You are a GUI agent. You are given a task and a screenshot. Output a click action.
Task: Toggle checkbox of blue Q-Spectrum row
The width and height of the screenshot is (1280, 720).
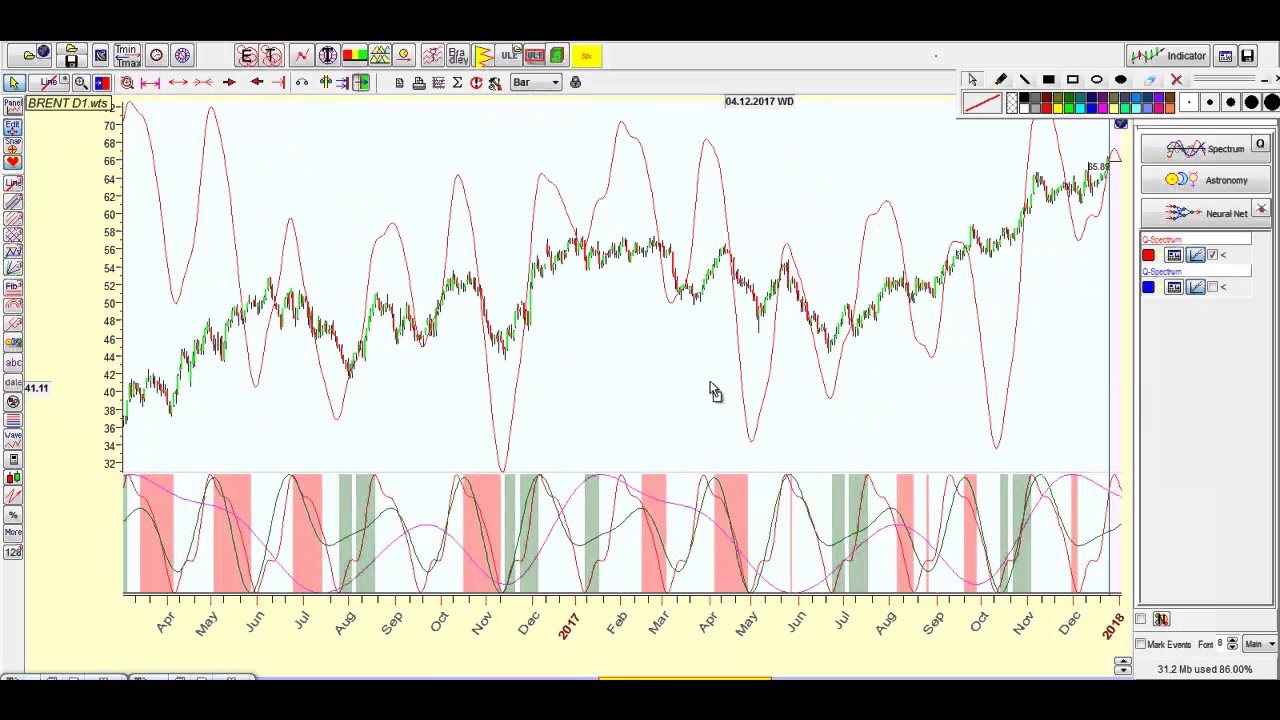pyautogui.click(x=1213, y=287)
